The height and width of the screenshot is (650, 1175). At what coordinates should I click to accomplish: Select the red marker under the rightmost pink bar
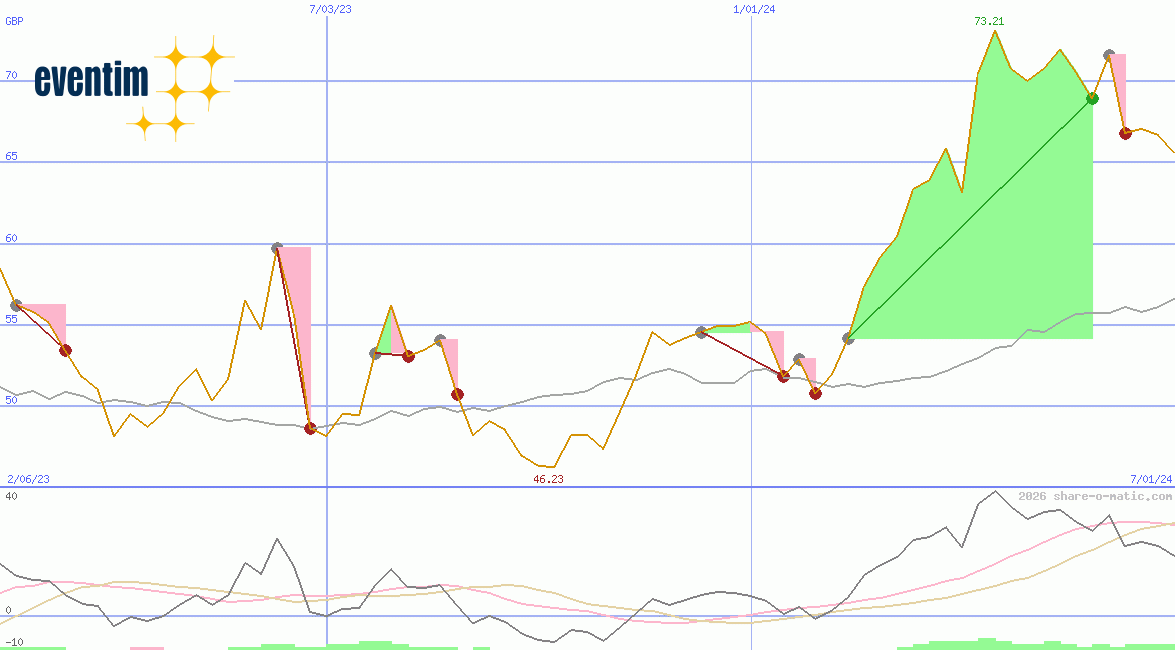pyautogui.click(x=1125, y=133)
